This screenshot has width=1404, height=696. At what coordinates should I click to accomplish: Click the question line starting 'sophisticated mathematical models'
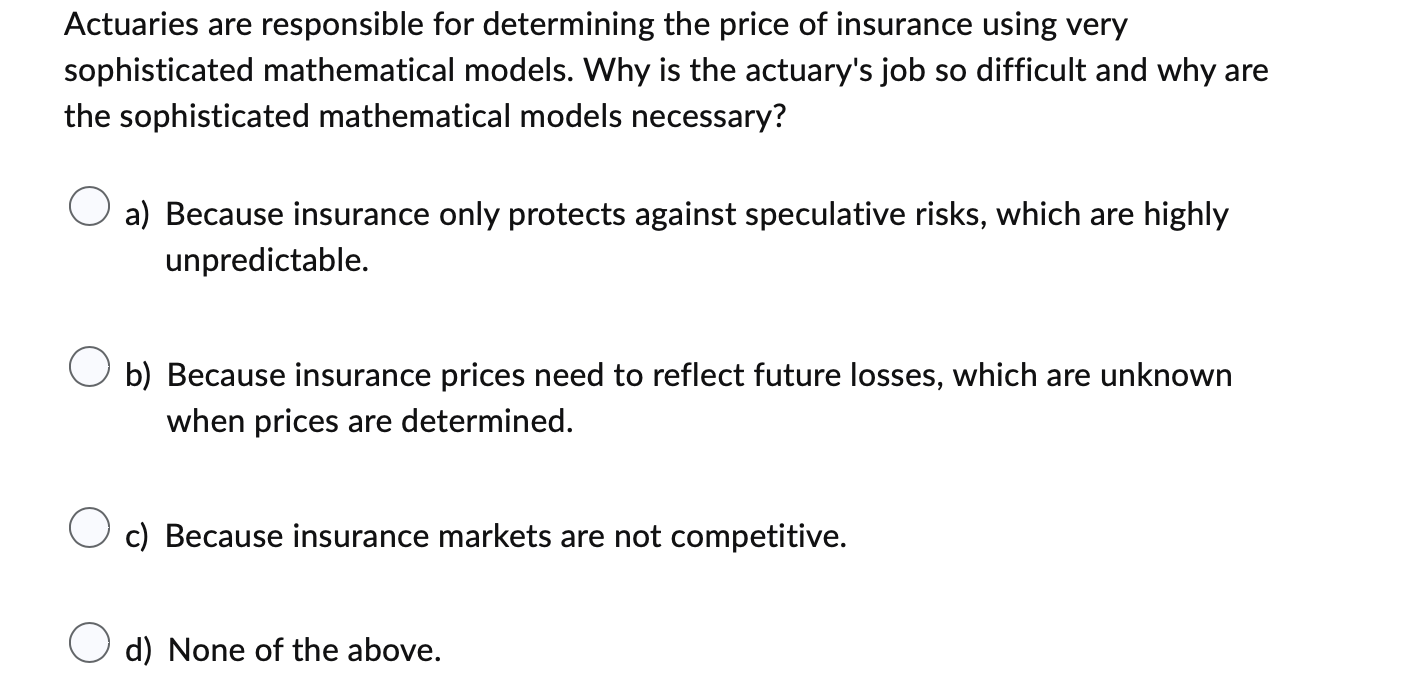(666, 72)
